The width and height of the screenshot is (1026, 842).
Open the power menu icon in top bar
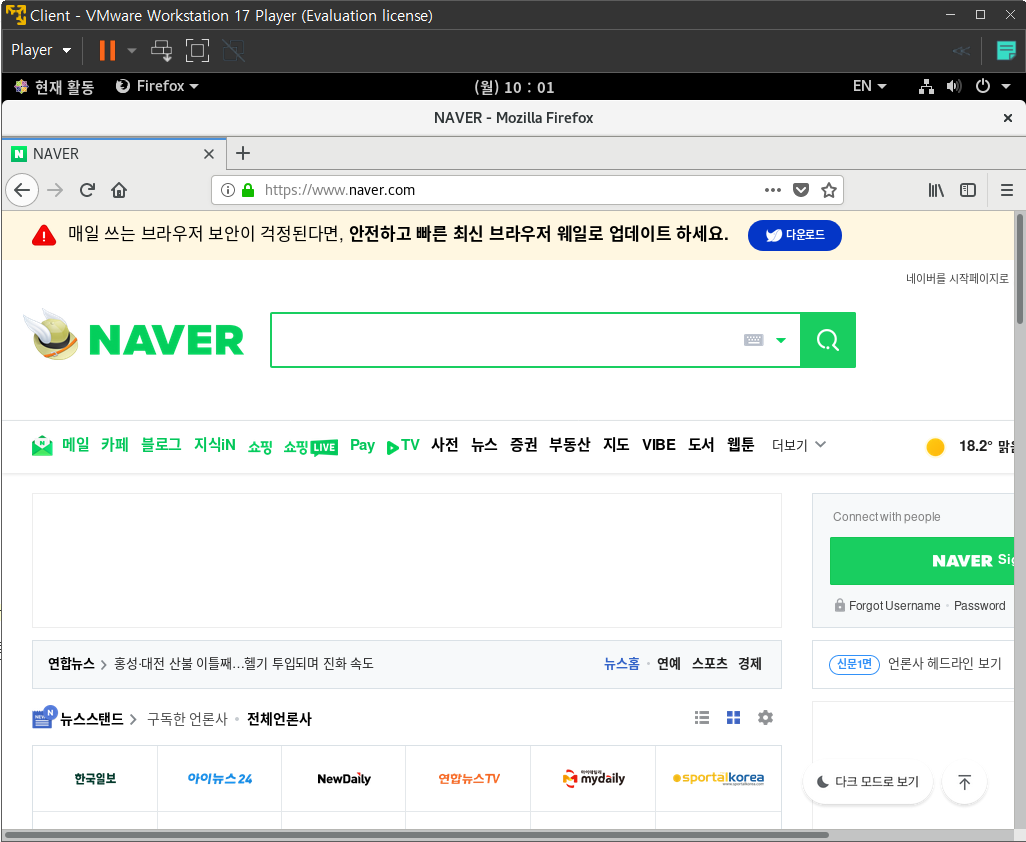click(983, 86)
